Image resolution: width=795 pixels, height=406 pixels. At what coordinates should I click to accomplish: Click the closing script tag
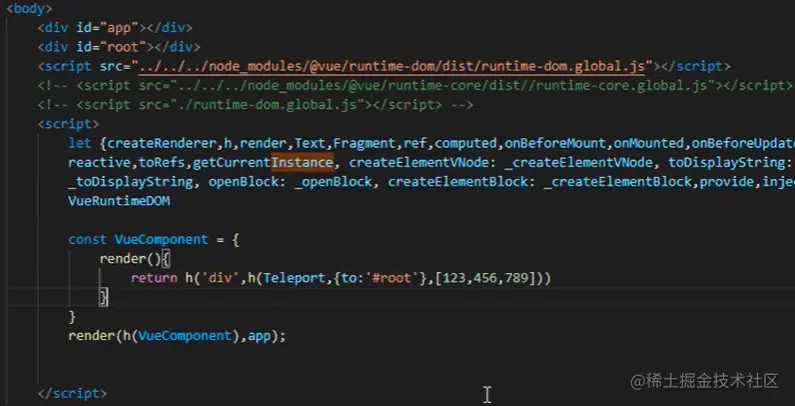tap(73, 394)
